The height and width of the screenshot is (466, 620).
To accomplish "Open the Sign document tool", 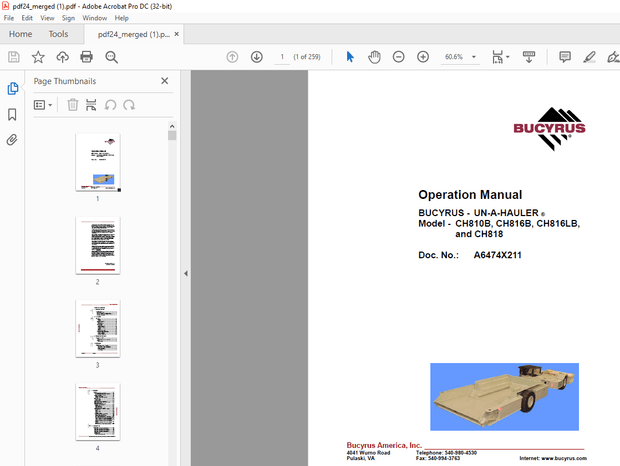I will click(613, 57).
